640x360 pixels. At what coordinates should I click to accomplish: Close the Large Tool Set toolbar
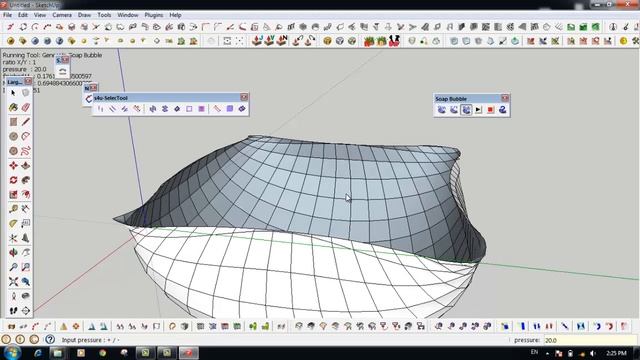click(28, 82)
